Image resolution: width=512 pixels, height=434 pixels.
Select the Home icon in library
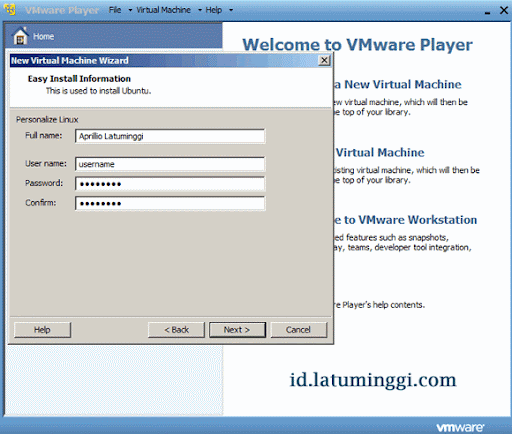point(20,36)
